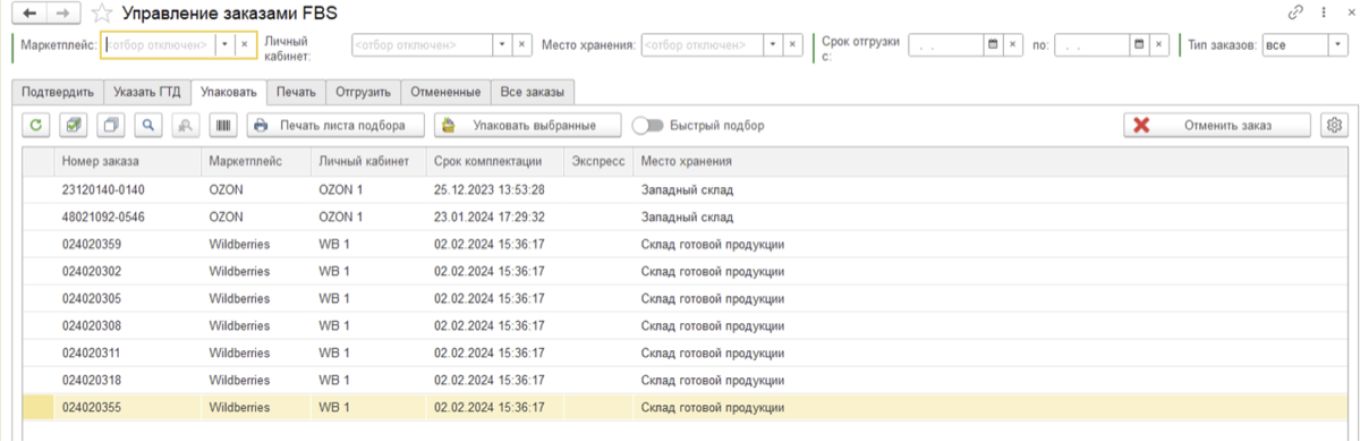Click the select all checkmarks icon
This screenshot has height=441, width=1360.
point(75,126)
